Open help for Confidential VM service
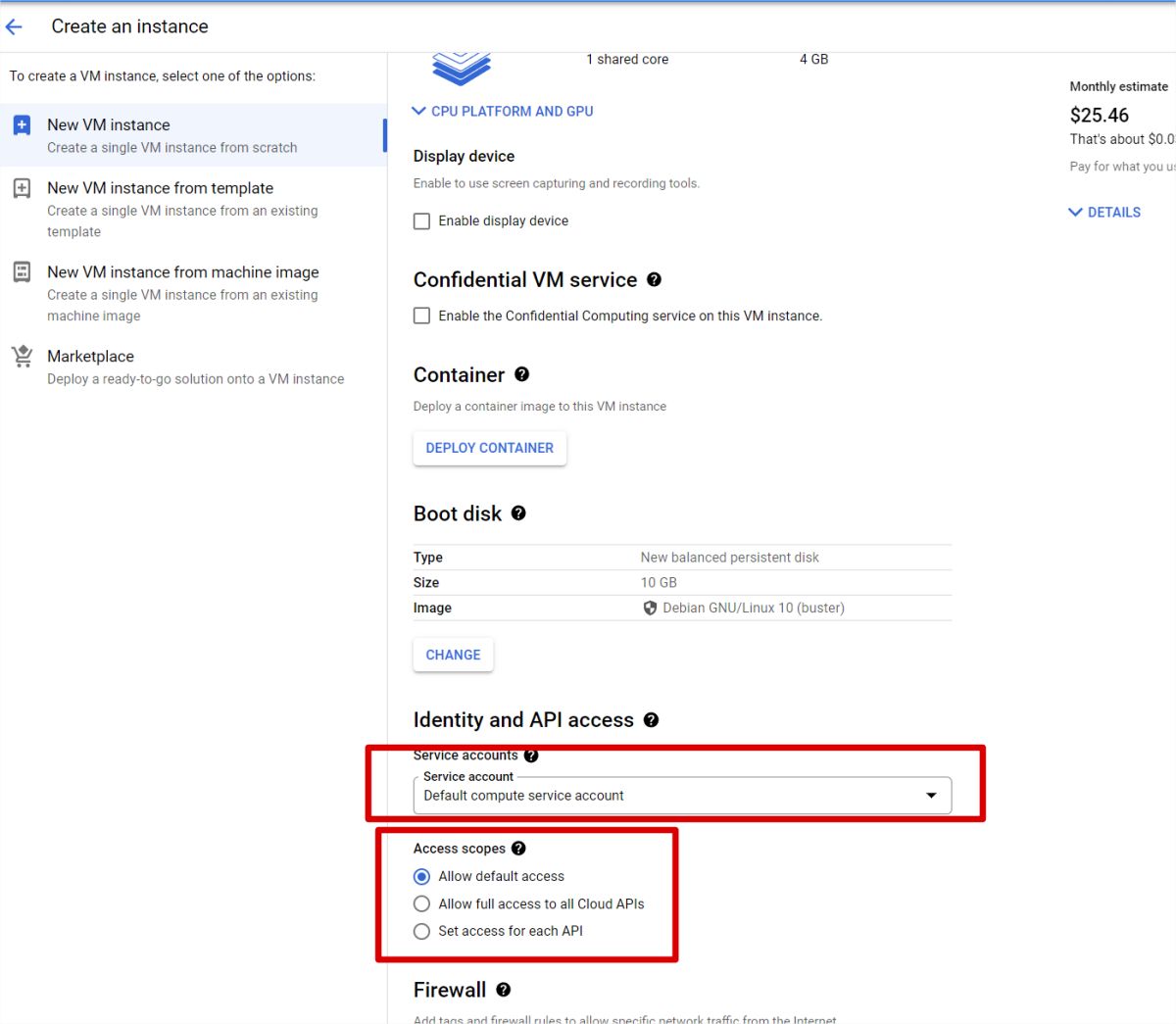Screen dimensions: 1176x1024 tap(654, 280)
